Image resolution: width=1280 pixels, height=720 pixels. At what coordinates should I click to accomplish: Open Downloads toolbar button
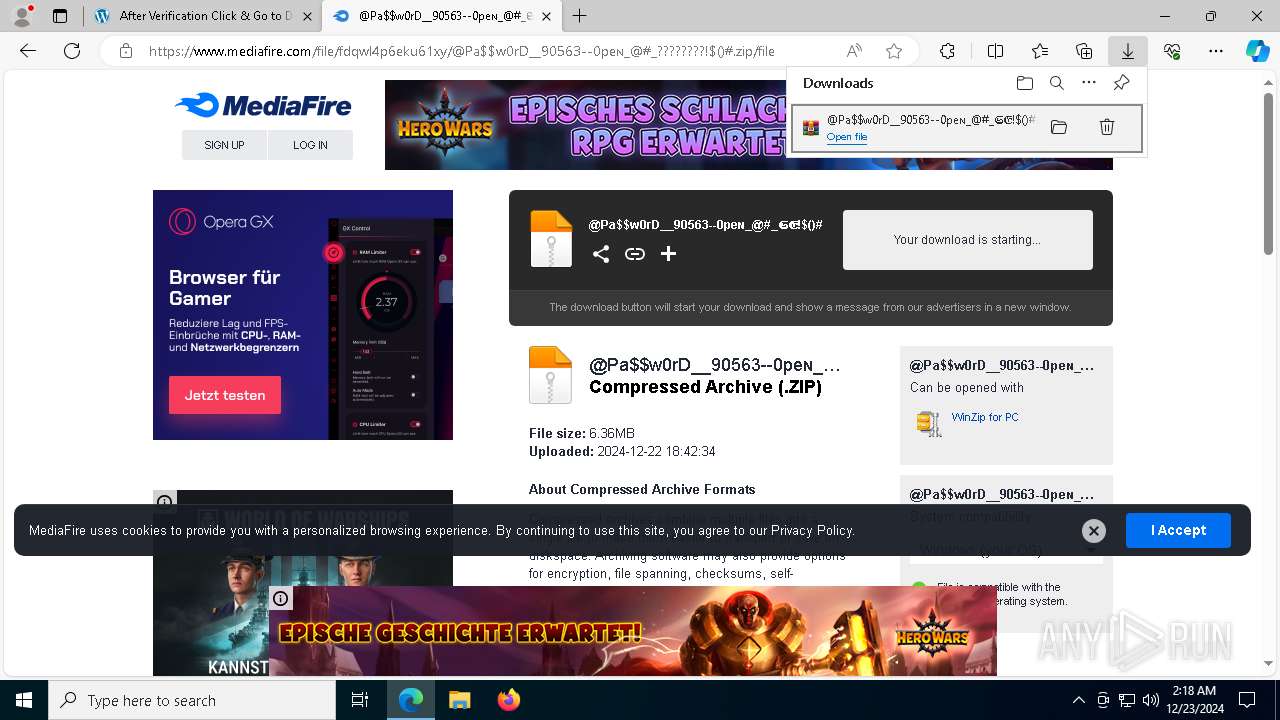(x=1128, y=51)
